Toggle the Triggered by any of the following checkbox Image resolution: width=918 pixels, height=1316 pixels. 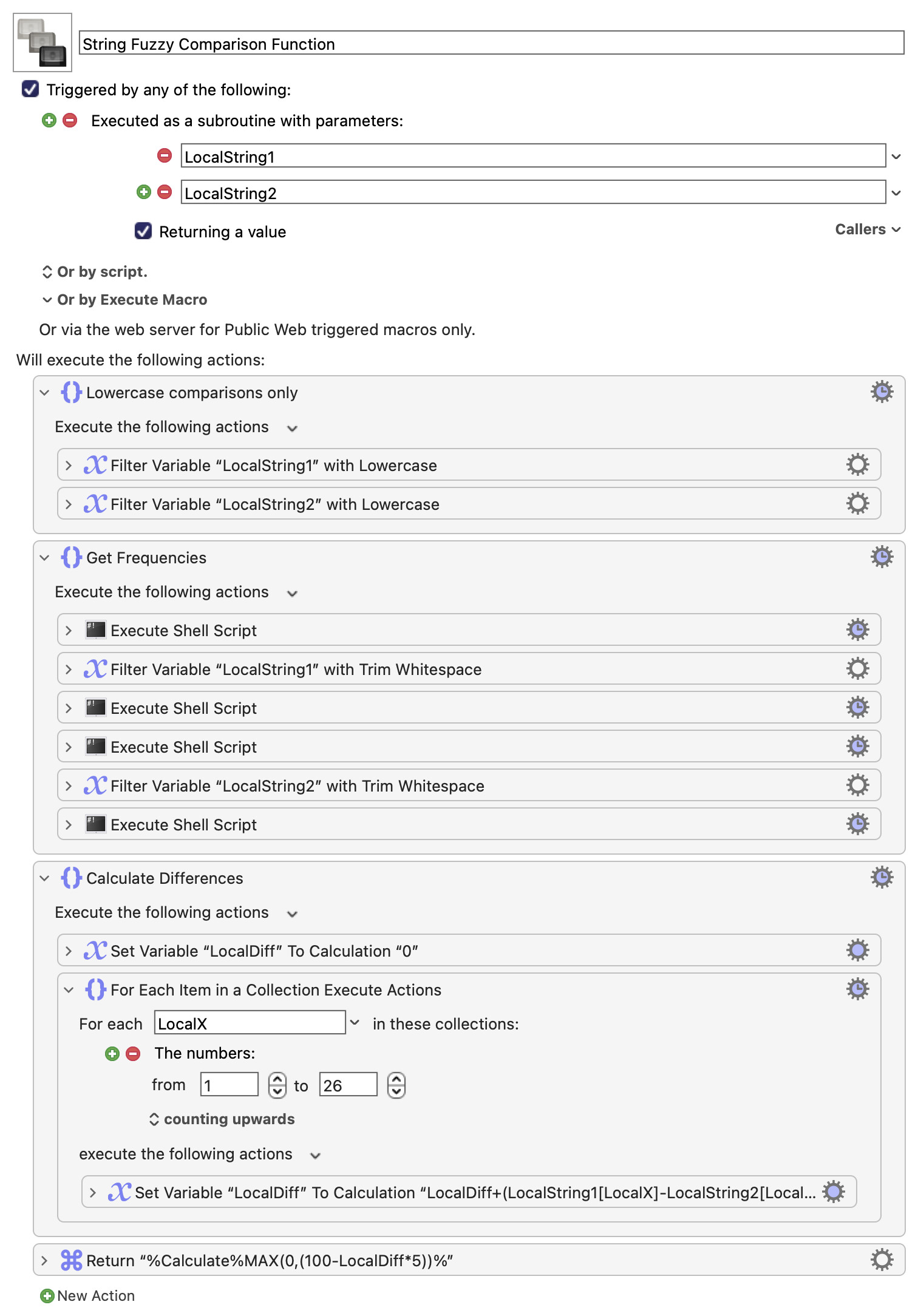pyautogui.click(x=30, y=89)
